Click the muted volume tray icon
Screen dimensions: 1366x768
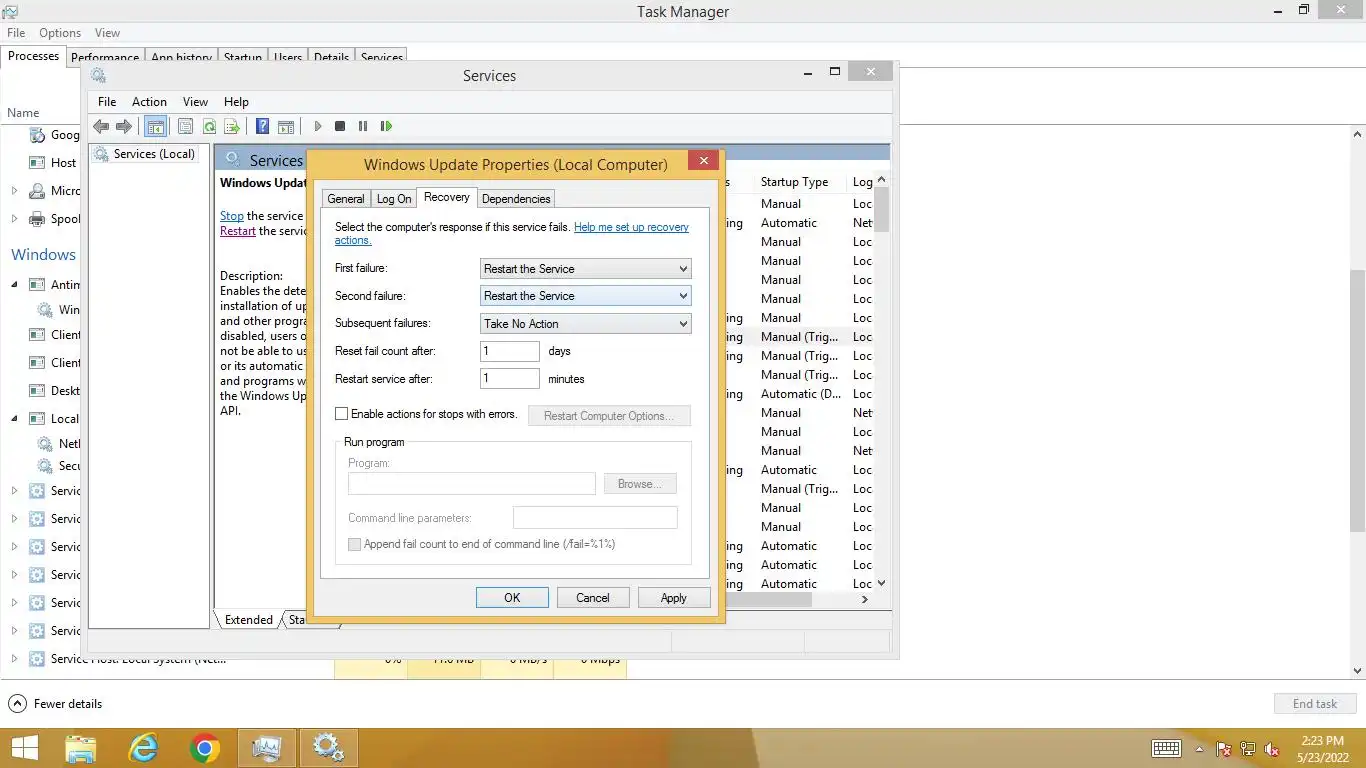coord(1272,748)
